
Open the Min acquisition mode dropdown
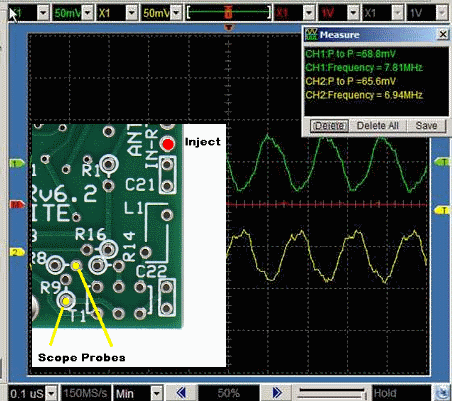pyautogui.click(x=157, y=393)
